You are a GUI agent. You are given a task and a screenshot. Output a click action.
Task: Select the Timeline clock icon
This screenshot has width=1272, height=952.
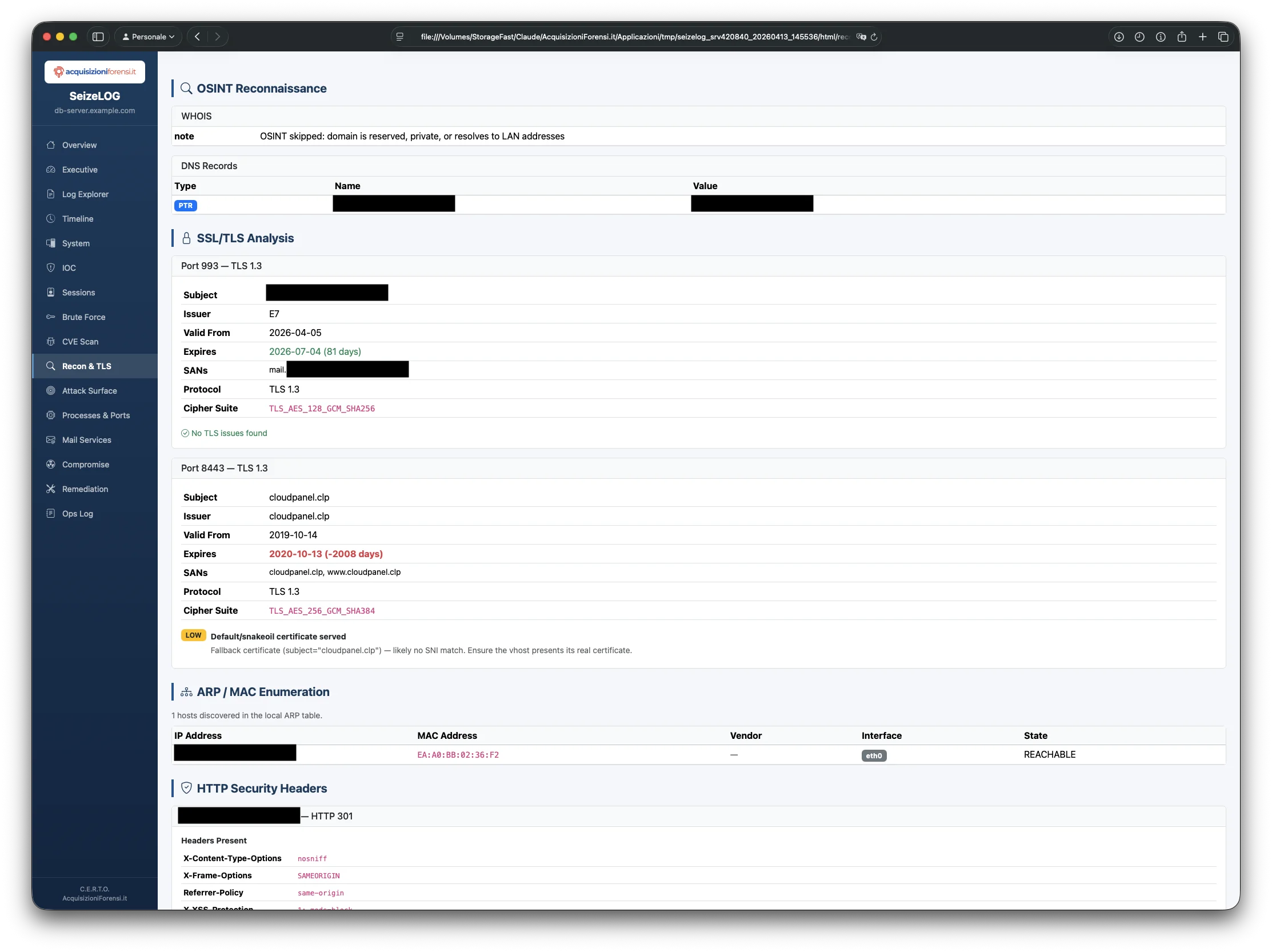[x=51, y=218]
